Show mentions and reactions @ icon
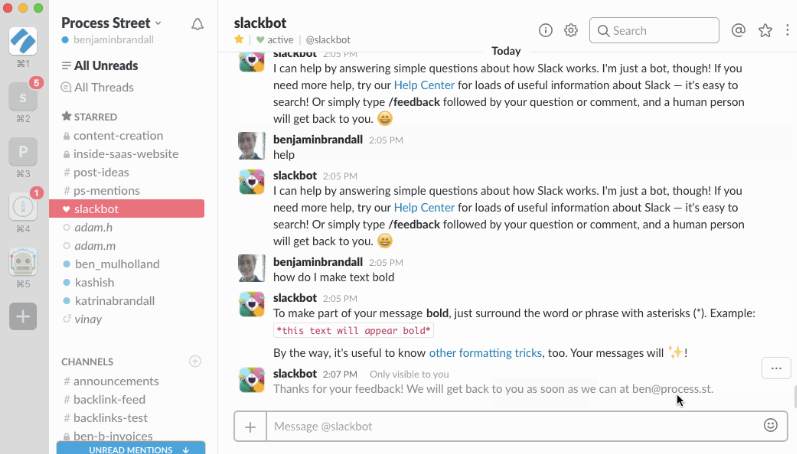797x454 pixels. 739,31
